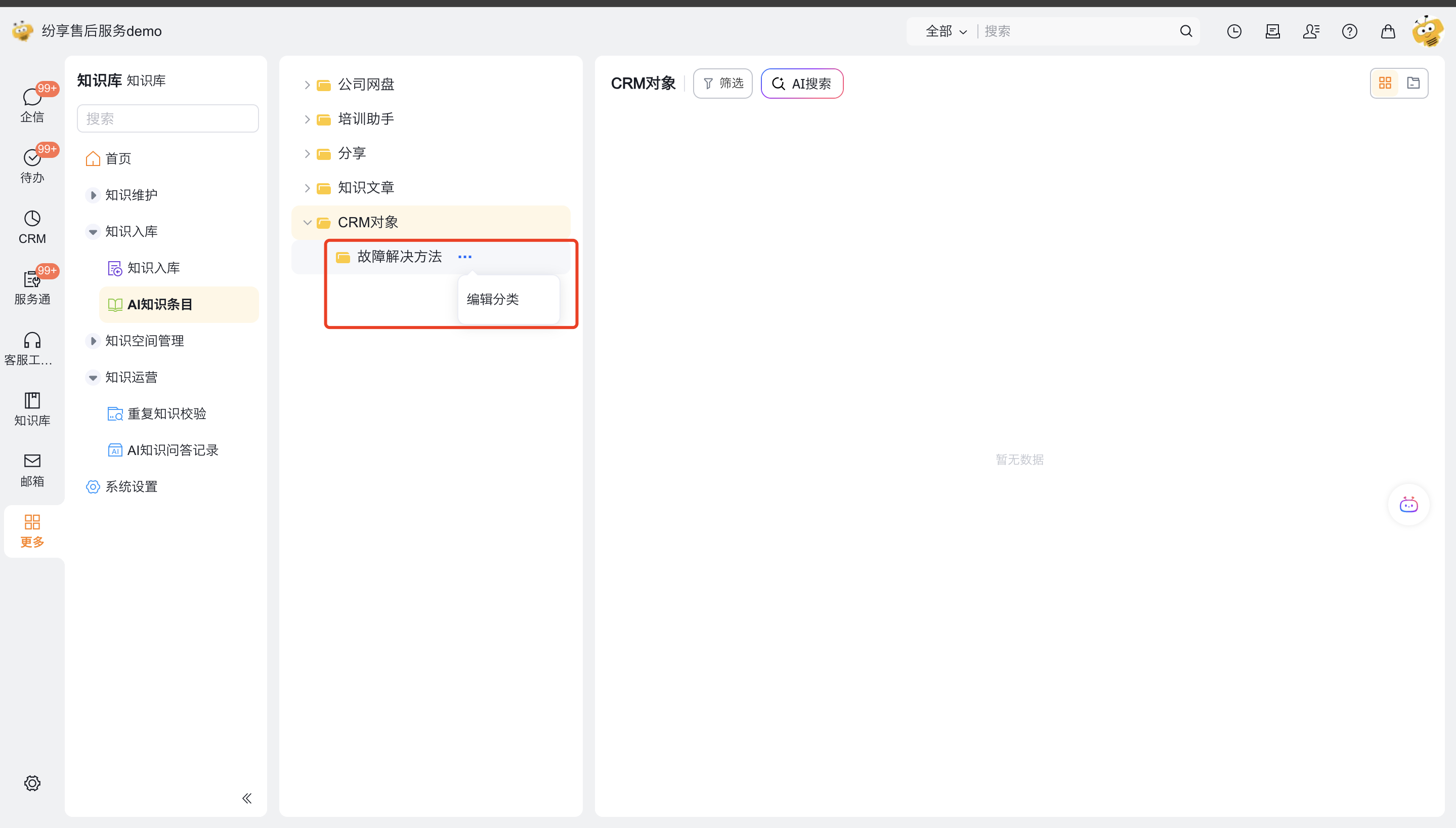
Task: Click the 筛选 filter button
Action: coord(722,84)
